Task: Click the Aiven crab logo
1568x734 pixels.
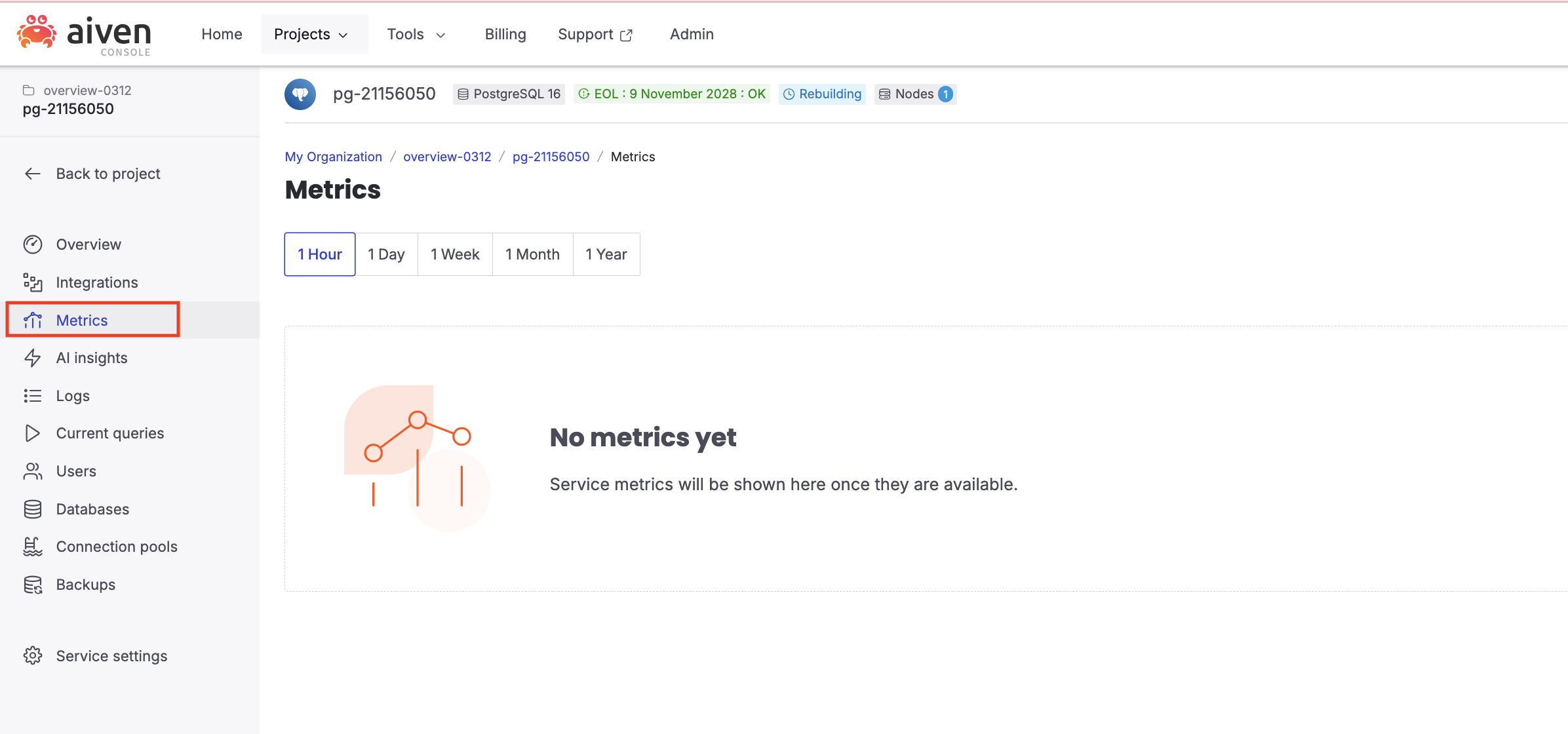Action: pos(37,33)
